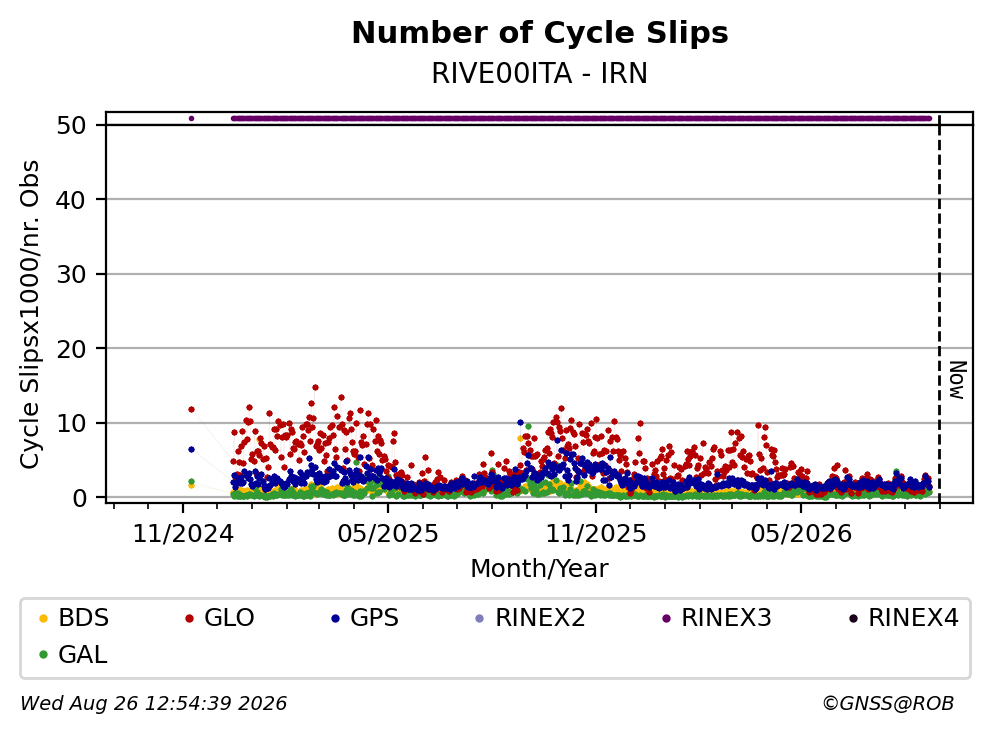
Task: Click the GLO legend entry
Action: [219, 617]
